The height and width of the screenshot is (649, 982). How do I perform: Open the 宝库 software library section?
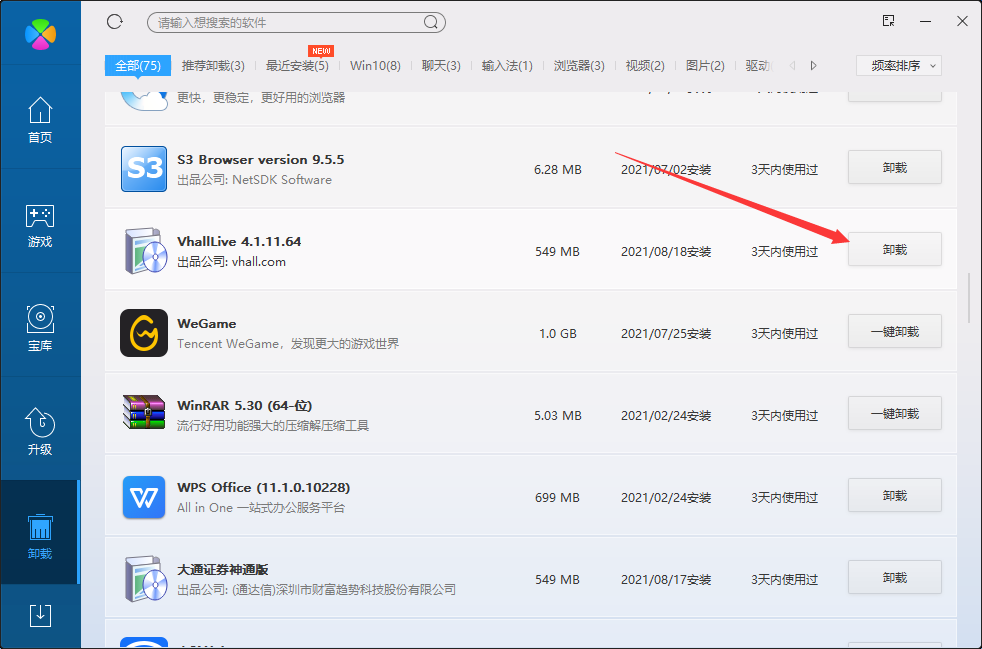pos(40,328)
